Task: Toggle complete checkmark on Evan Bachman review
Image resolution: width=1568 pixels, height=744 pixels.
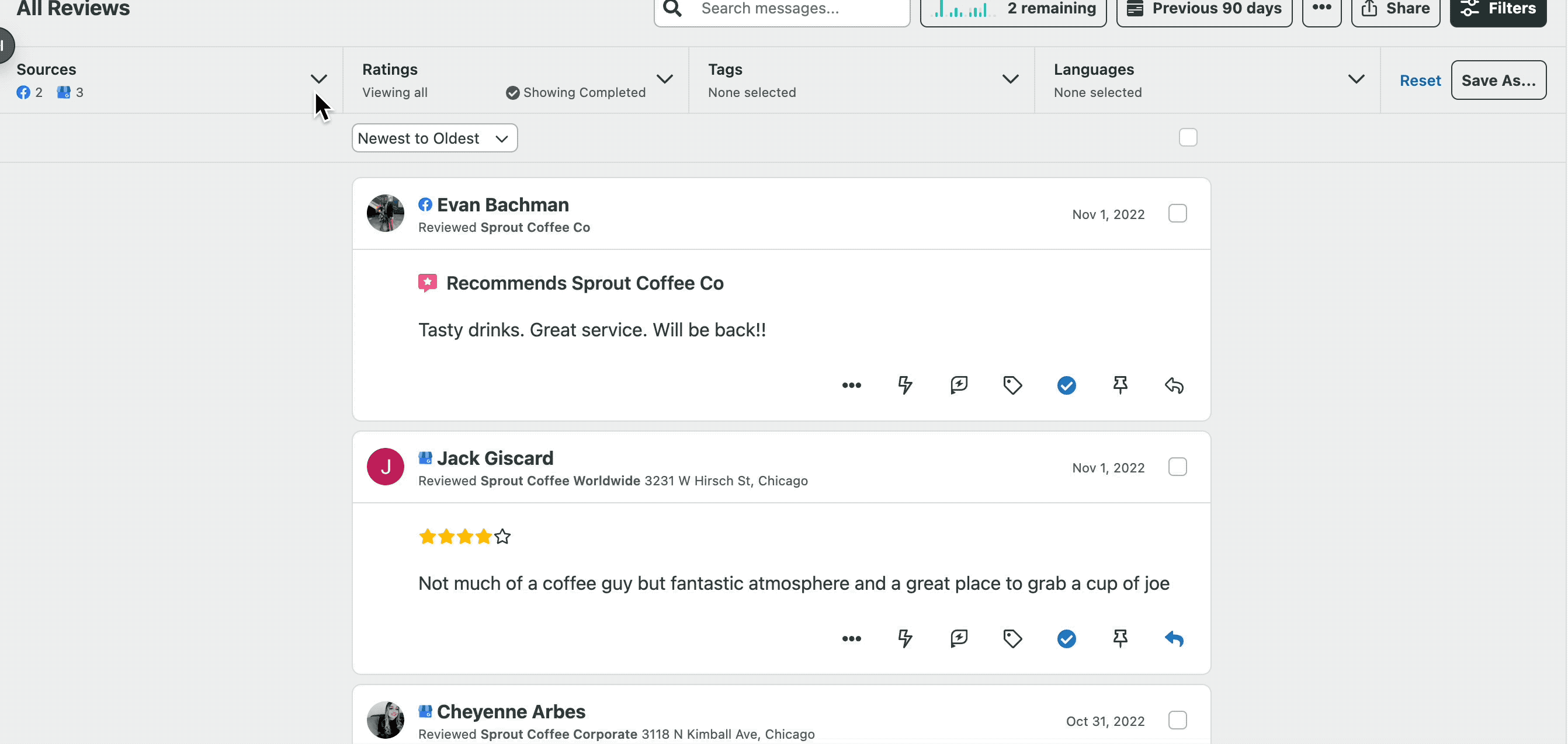Action: click(x=1066, y=385)
